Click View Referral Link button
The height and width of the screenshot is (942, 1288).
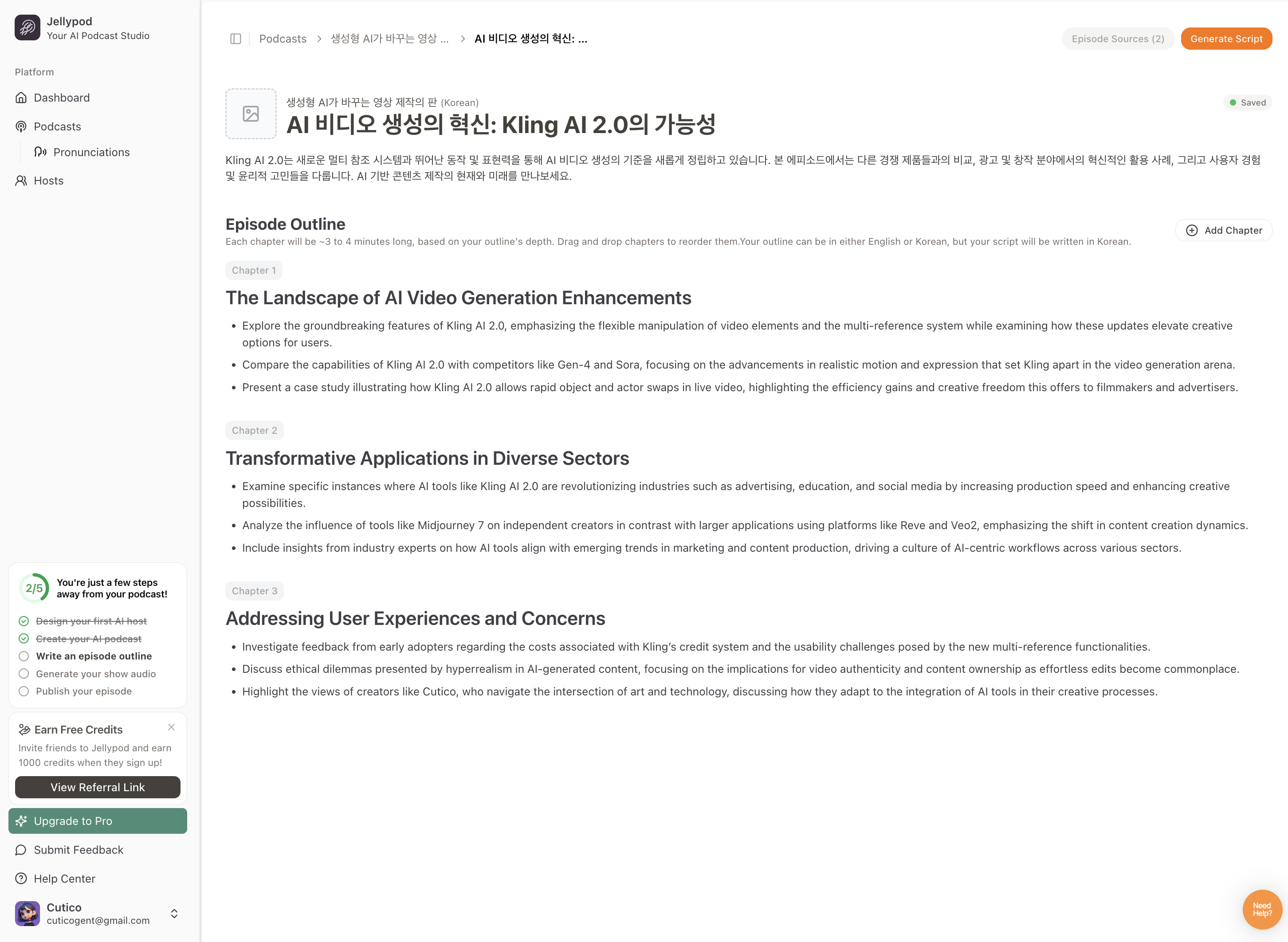98,787
